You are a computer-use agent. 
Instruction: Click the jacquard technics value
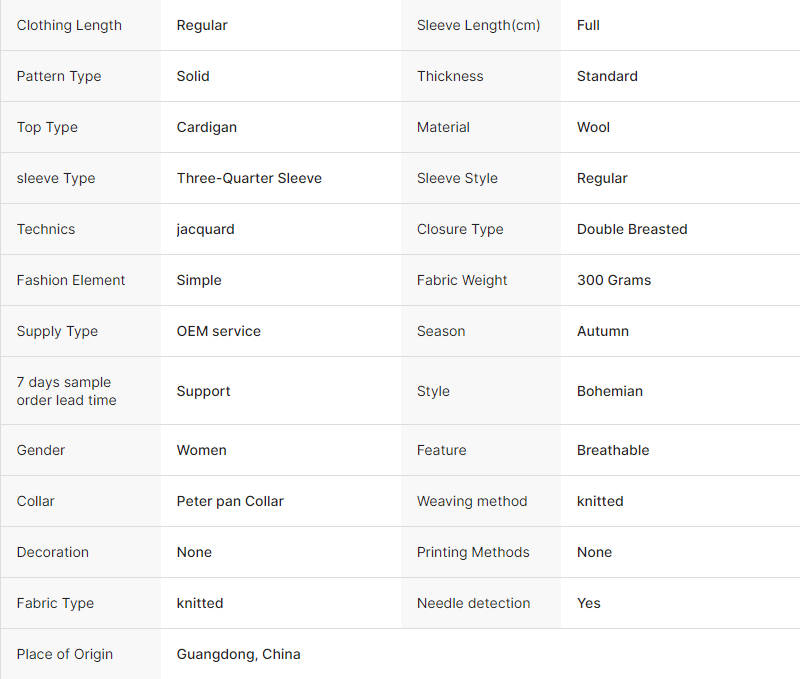click(x=205, y=229)
